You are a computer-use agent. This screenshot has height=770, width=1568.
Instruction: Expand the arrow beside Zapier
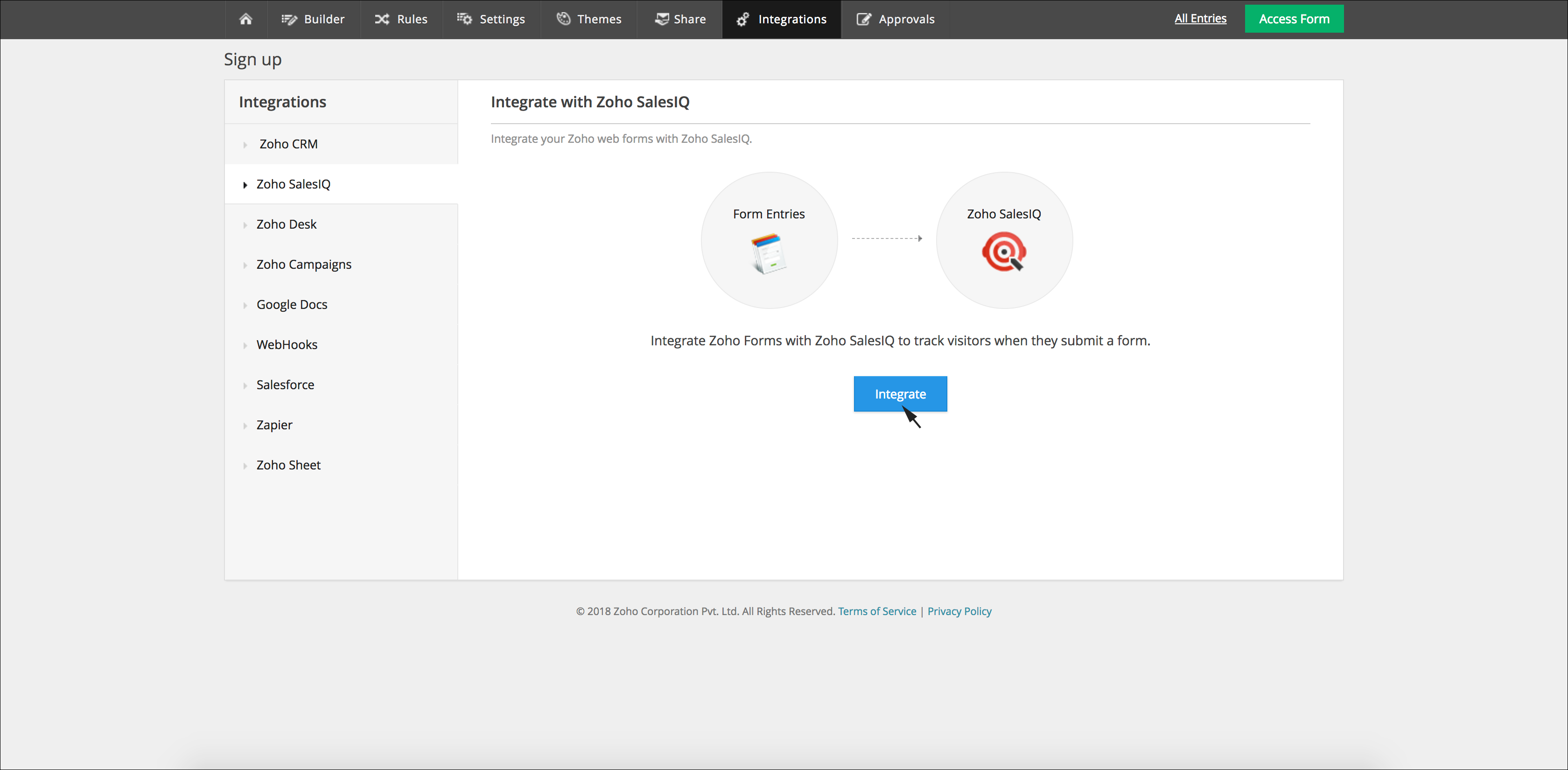coord(245,426)
